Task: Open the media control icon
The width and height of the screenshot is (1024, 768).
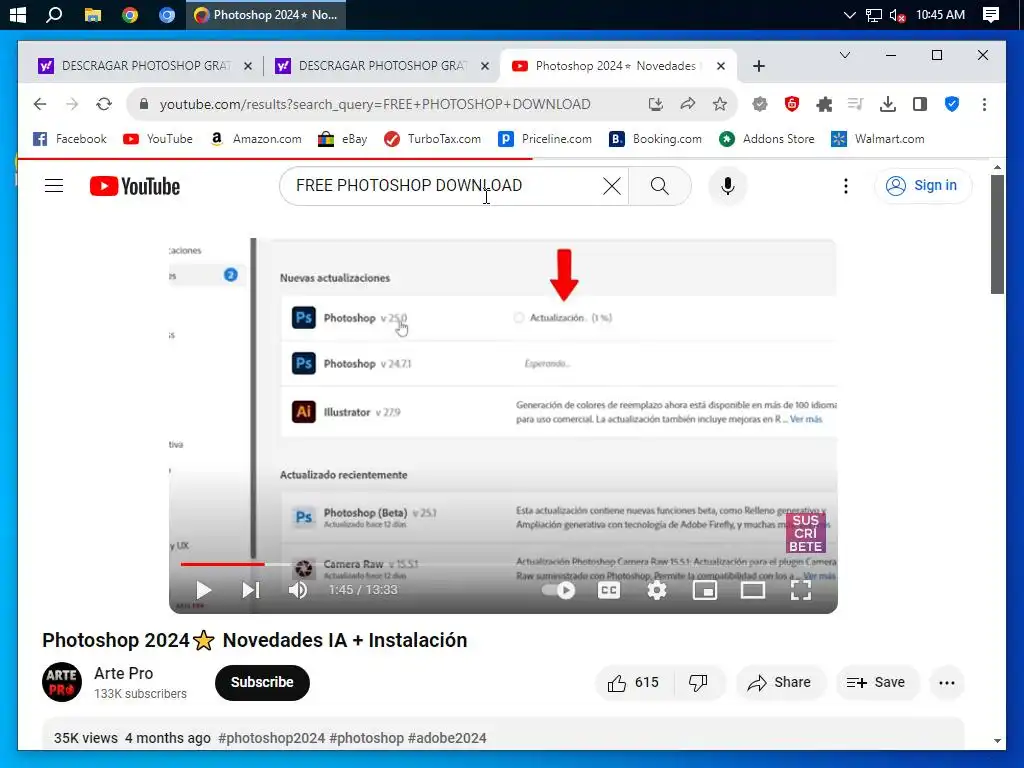Action: pos(855,104)
